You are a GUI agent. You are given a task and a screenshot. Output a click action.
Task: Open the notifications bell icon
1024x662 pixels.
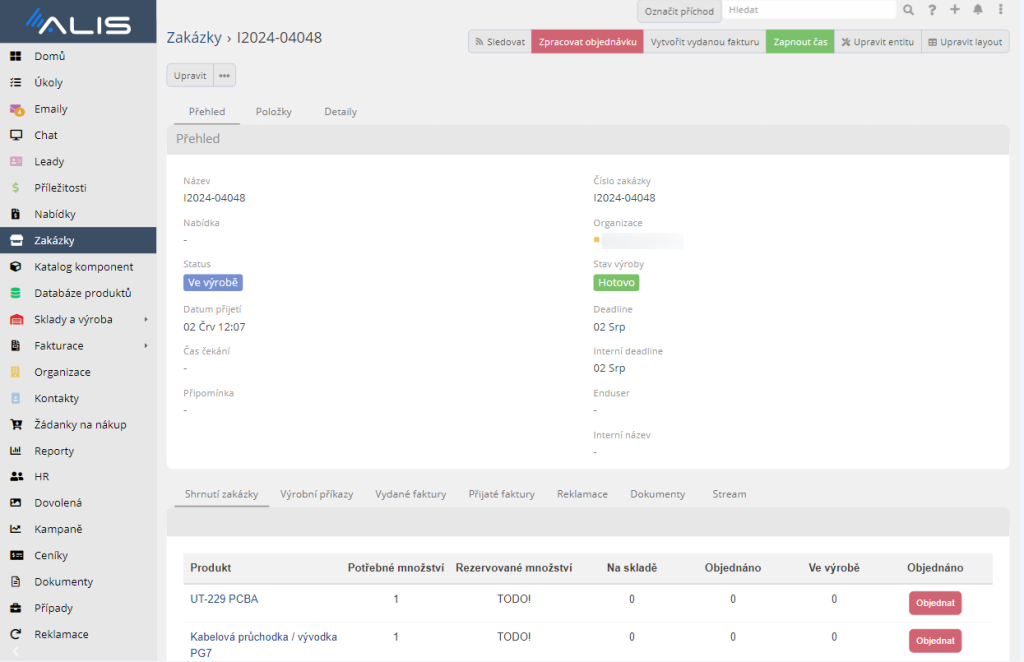click(x=978, y=10)
